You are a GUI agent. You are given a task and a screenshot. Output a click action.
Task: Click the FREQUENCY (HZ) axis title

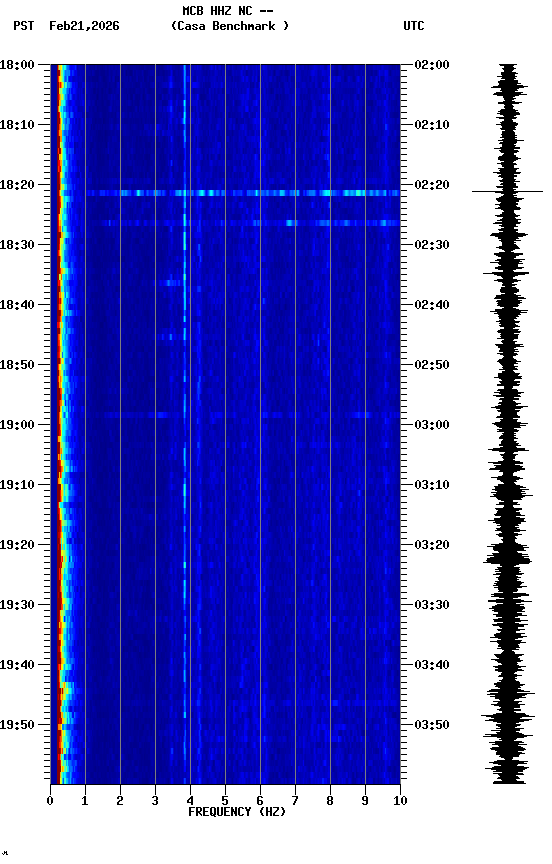pos(237,812)
